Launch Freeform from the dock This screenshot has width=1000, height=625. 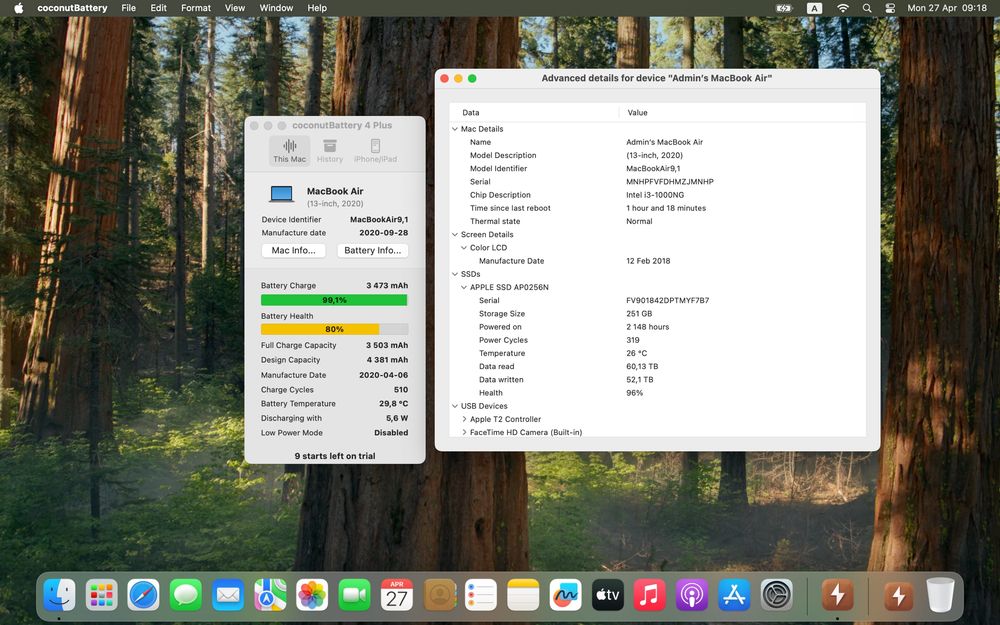[x=565, y=595]
